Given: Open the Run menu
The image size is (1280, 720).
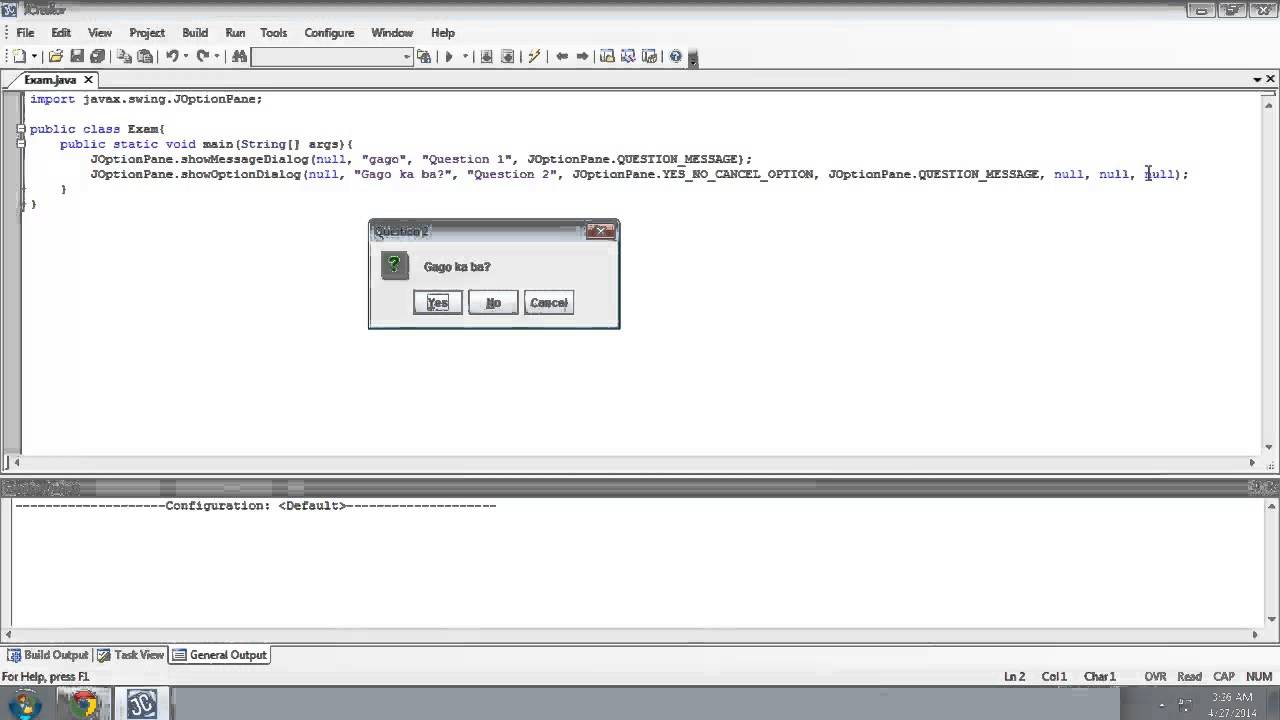Looking at the screenshot, I should [x=235, y=33].
